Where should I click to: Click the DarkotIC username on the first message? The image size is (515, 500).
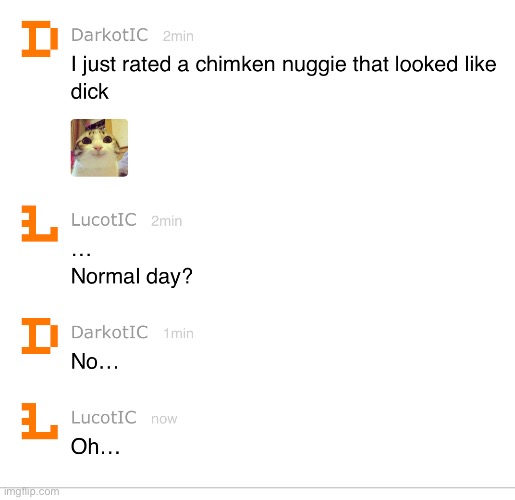click(110, 35)
